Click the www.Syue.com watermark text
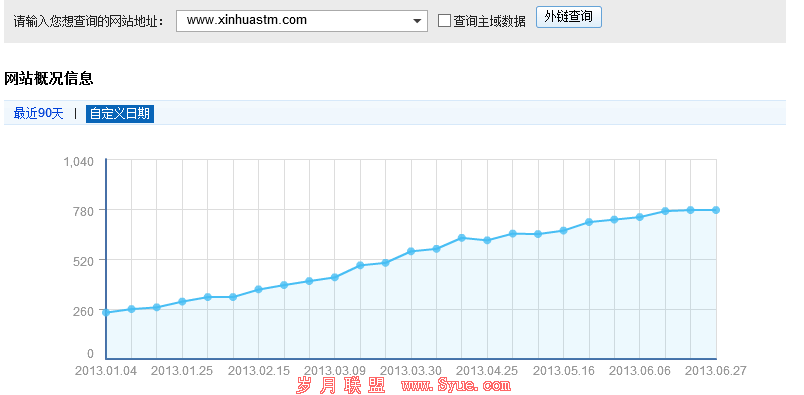804x395 pixels. pos(456,385)
